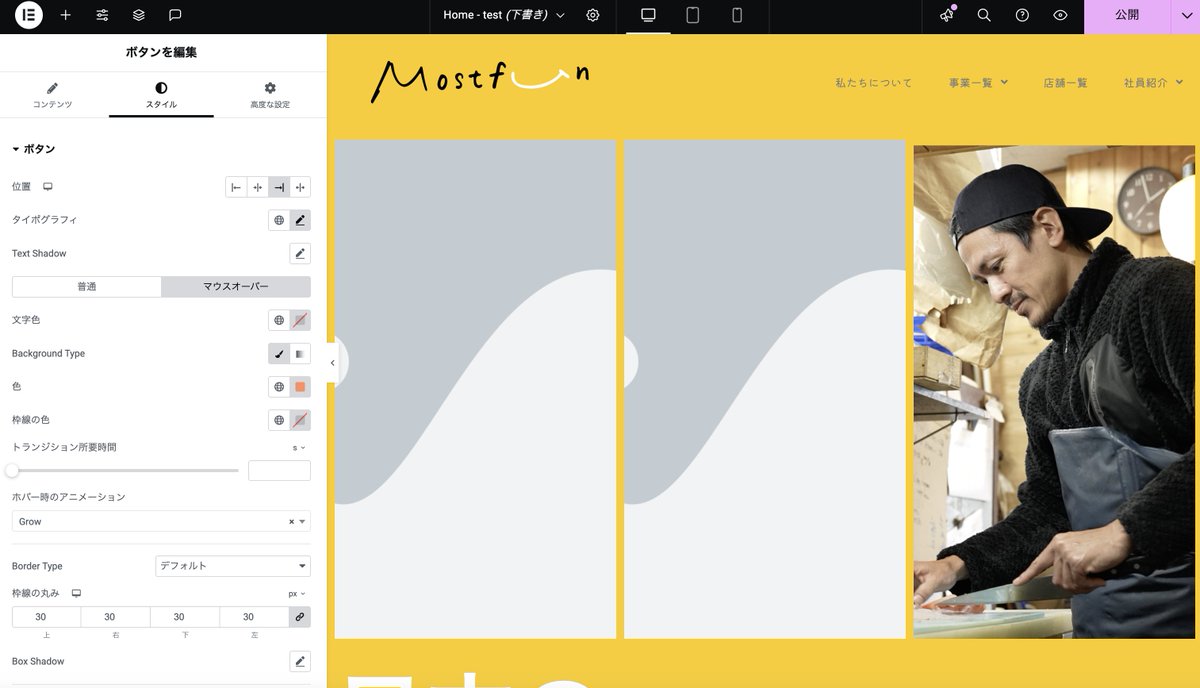
Task: Open the スタイル tab
Action: [161, 97]
